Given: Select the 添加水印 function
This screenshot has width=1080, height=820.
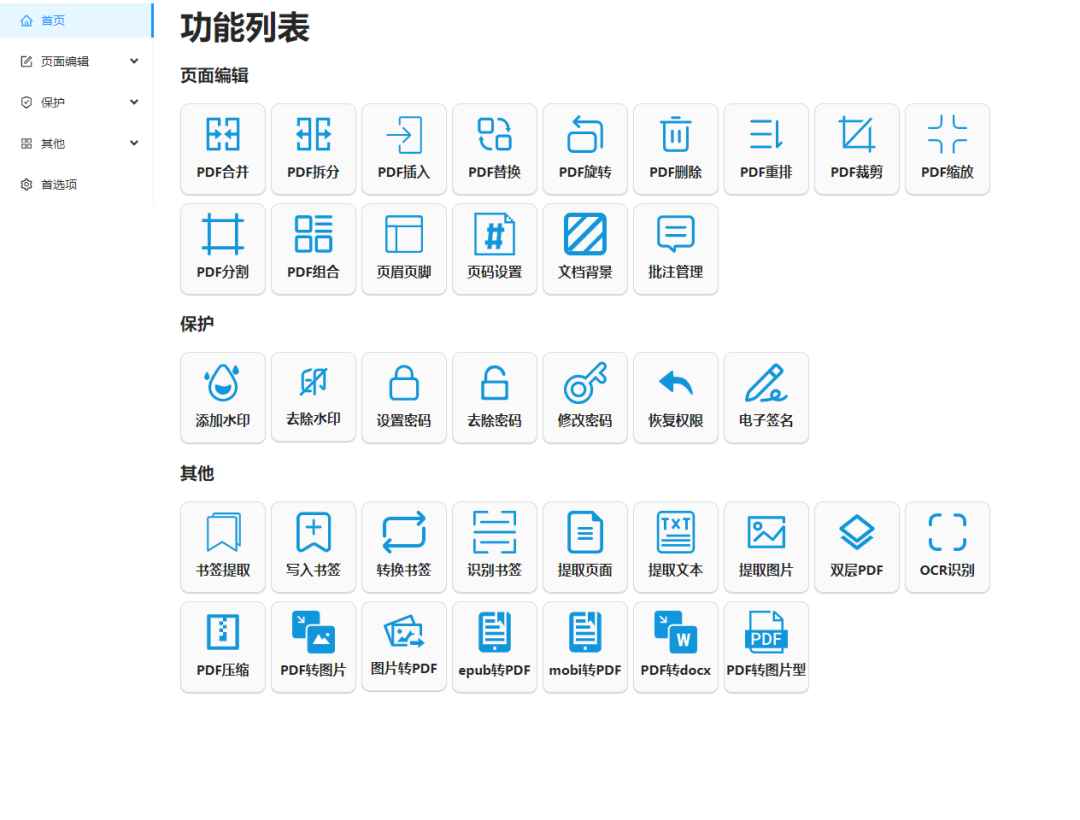Looking at the screenshot, I should pos(222,397).
